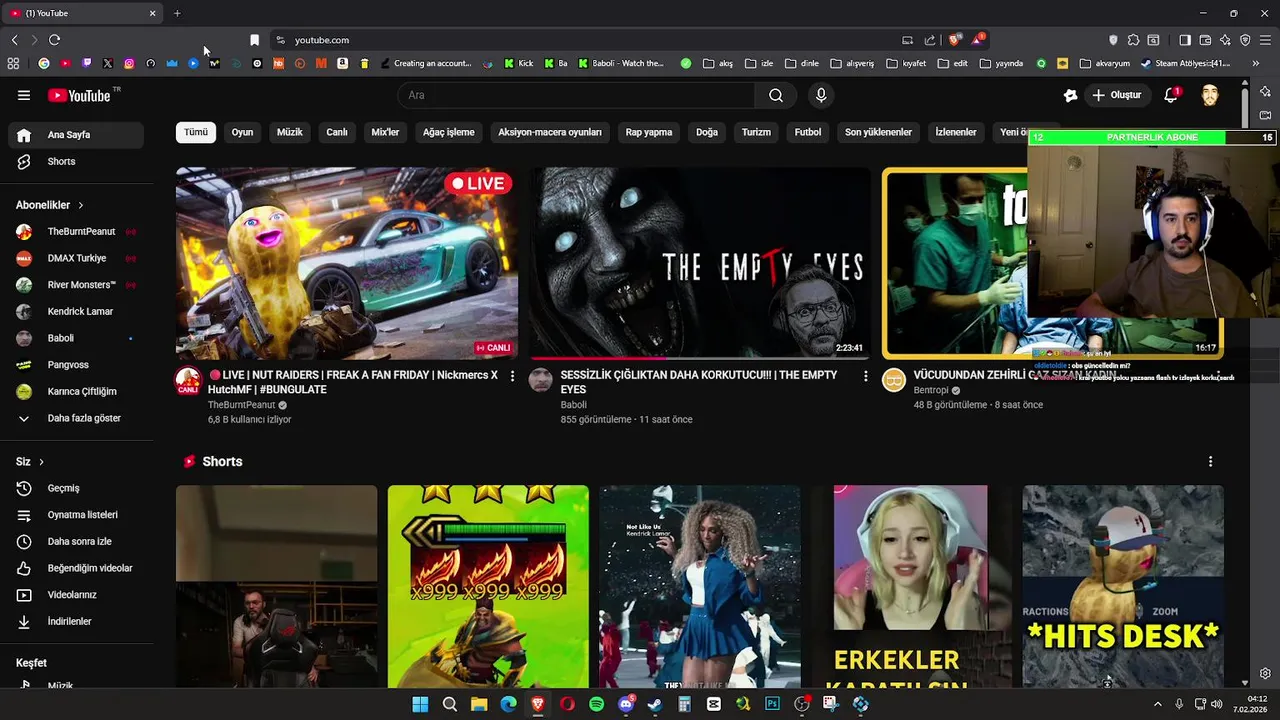Go back with browser back arrow

[x=14, y=40]
